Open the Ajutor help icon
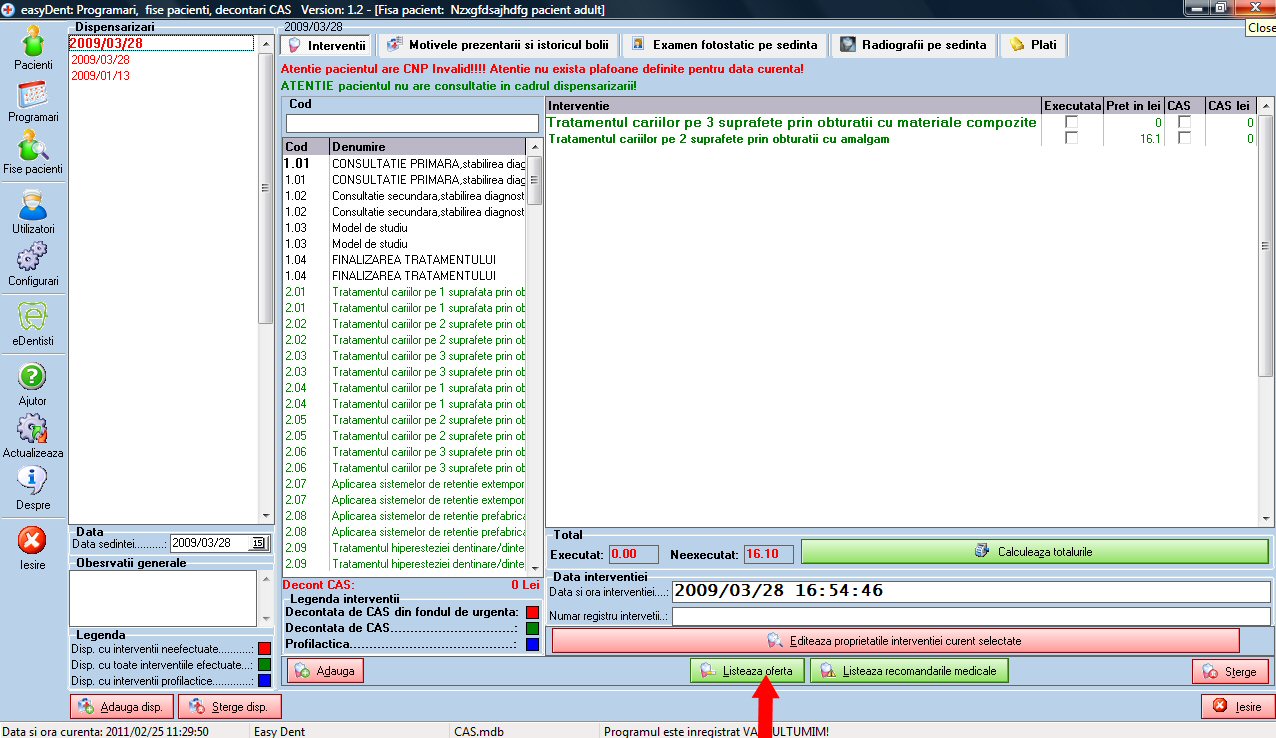Image resolution: width=1276 pixels, height=738 pixels. pos(33,383)
